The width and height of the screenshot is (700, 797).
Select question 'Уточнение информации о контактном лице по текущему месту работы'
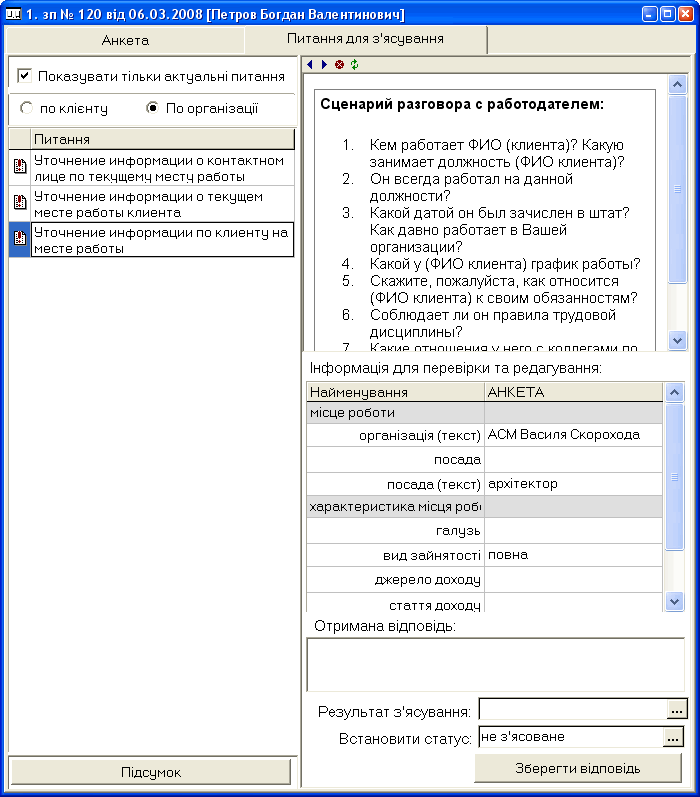(163, 168)
